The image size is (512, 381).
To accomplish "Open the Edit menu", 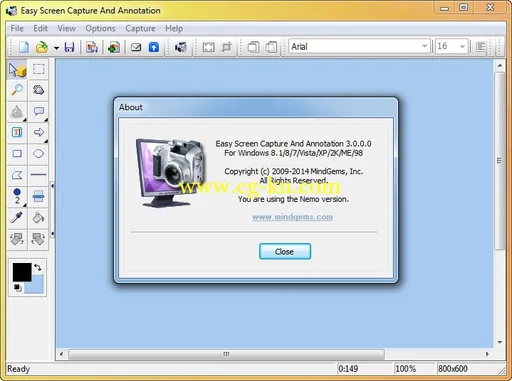I will 40,28.
